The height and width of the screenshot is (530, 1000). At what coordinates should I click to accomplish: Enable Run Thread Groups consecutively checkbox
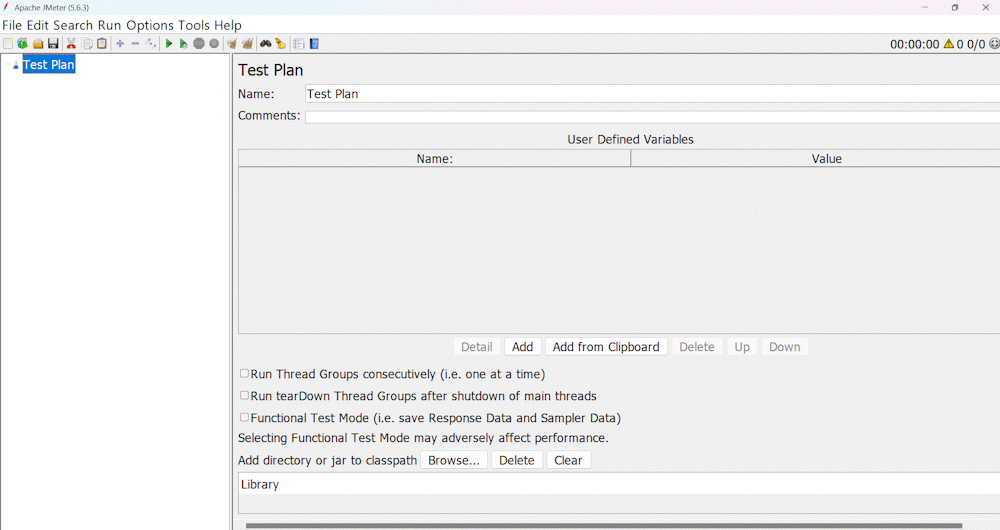pos(244,374)
